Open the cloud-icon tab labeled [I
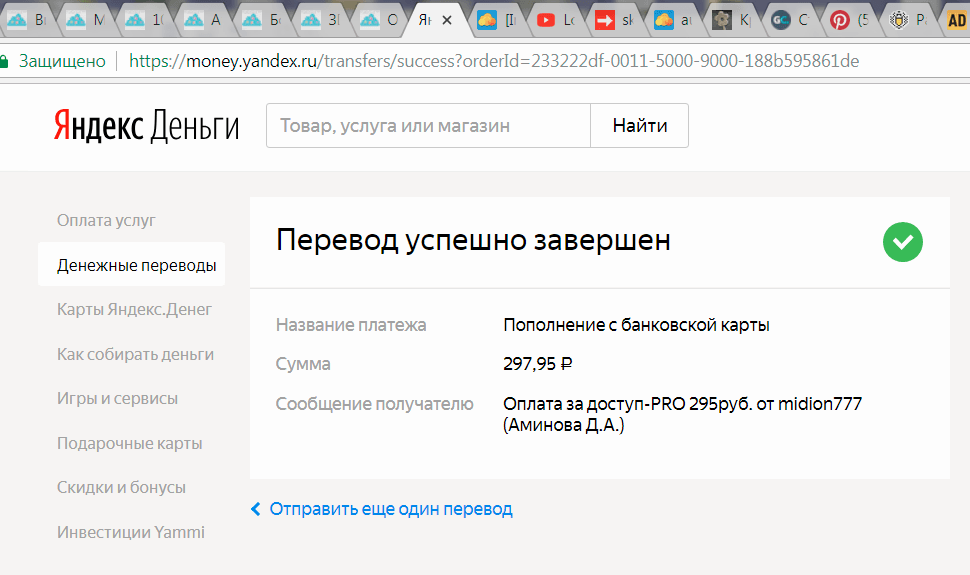The width and height of the screenshot is (970, 575). [x=496, y=20]
